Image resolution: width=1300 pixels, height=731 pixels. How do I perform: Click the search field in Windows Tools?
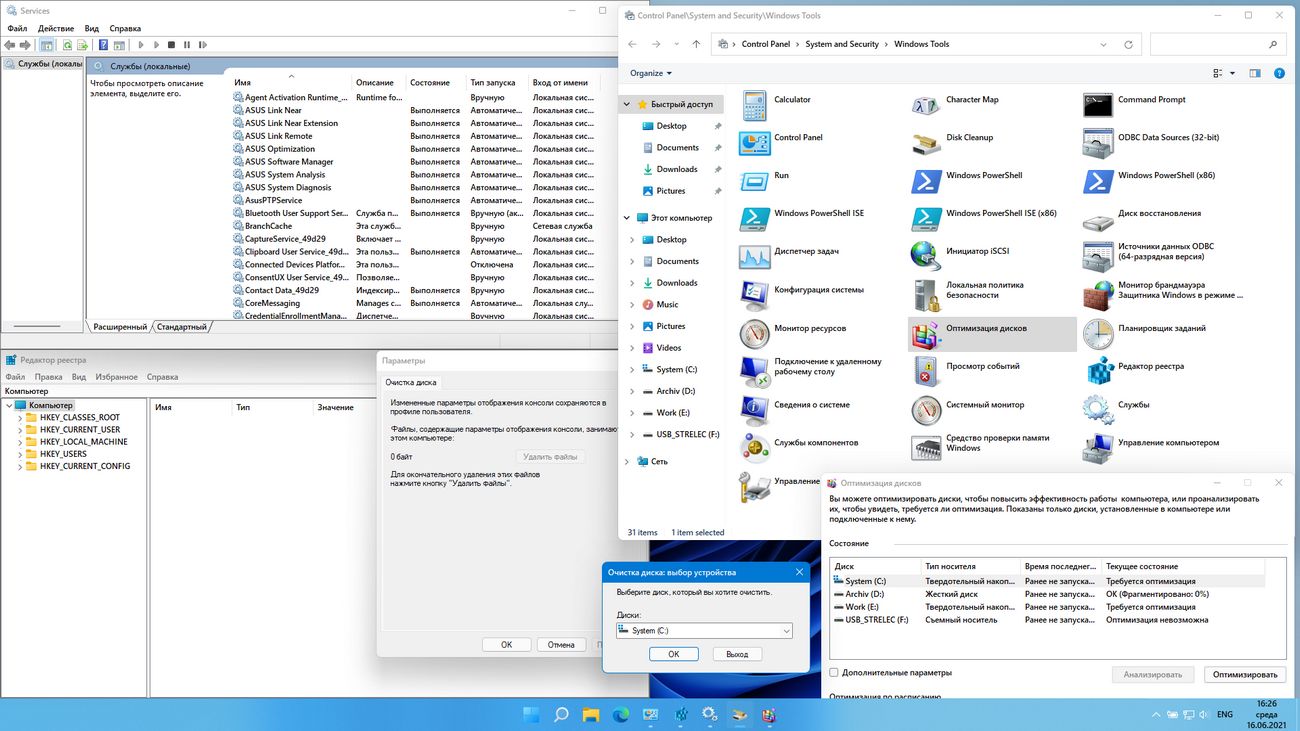pyautogui.click(x=1210, y=45)
